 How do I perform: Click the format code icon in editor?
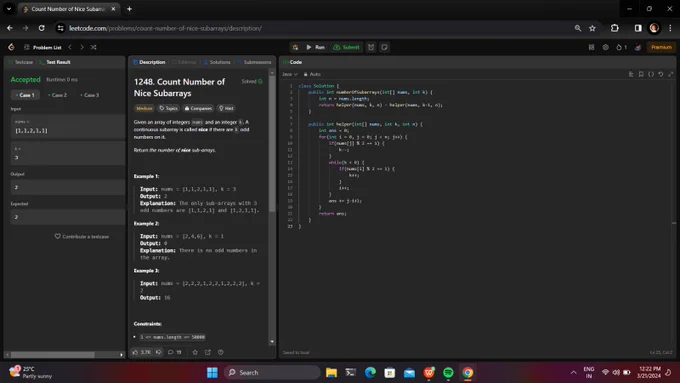631,74
